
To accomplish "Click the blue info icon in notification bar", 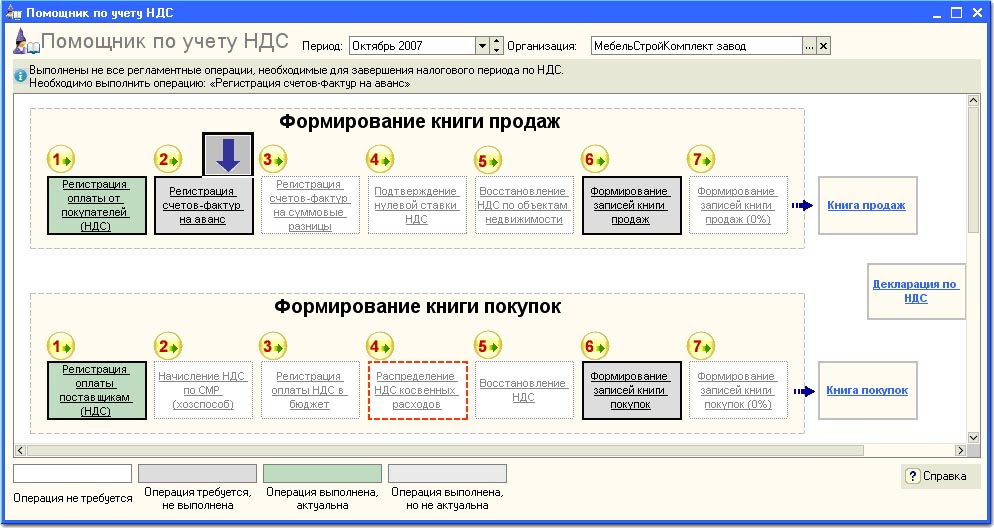I will point(21,76).
